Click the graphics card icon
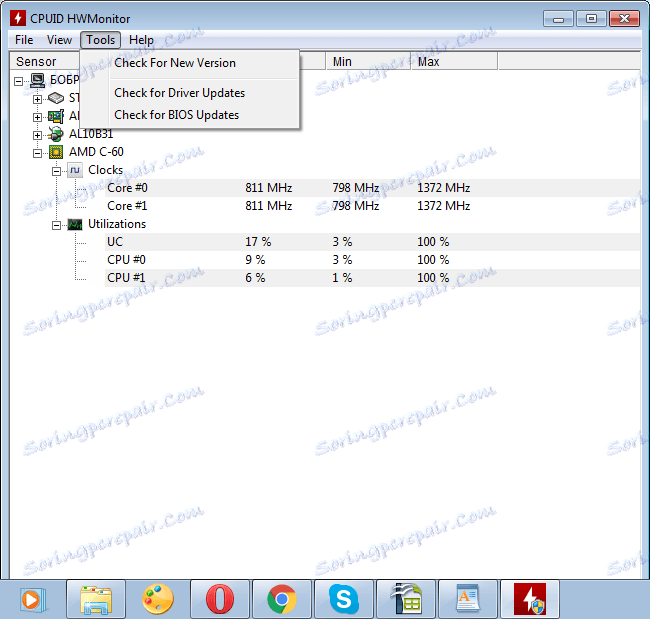The height and width of the screenshot is (619, 650). (56, 117)
